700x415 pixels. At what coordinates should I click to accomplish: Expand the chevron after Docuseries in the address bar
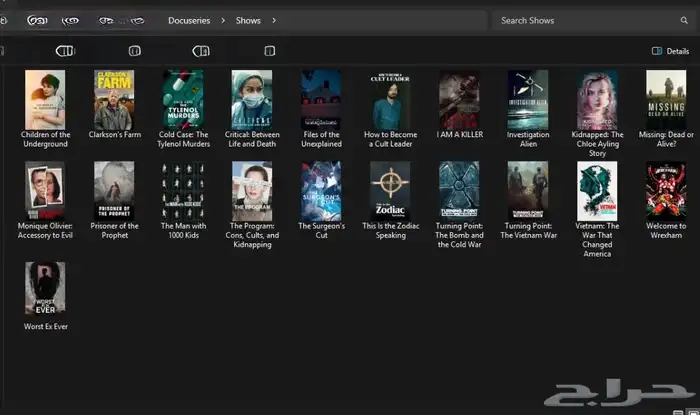pos(223,21)
